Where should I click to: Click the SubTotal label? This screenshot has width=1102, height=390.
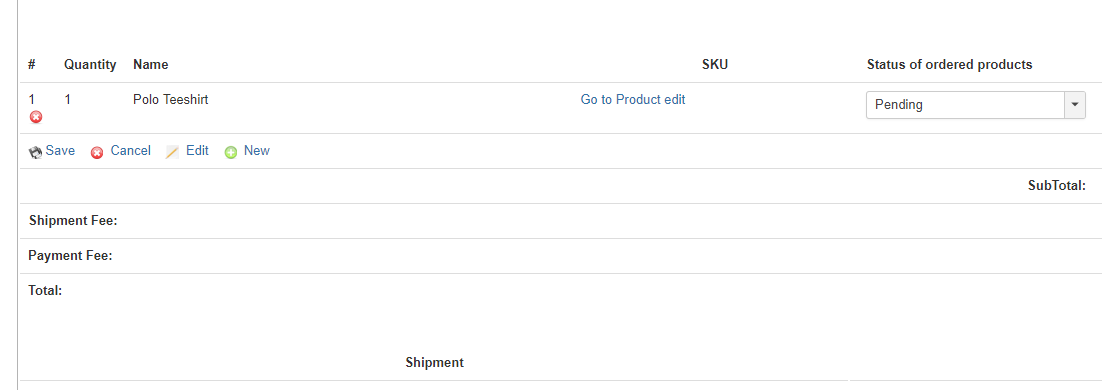(x=1057, y=186)
